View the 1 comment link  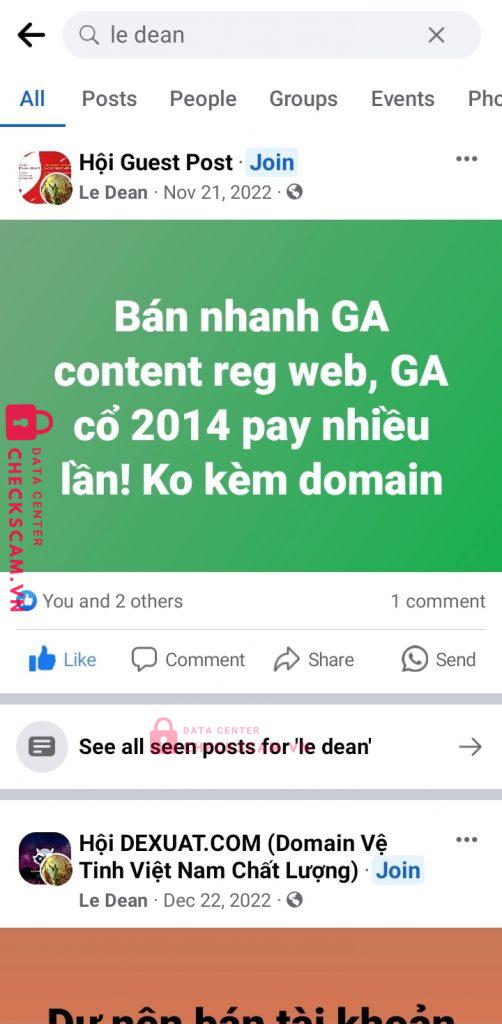[438, 601]
